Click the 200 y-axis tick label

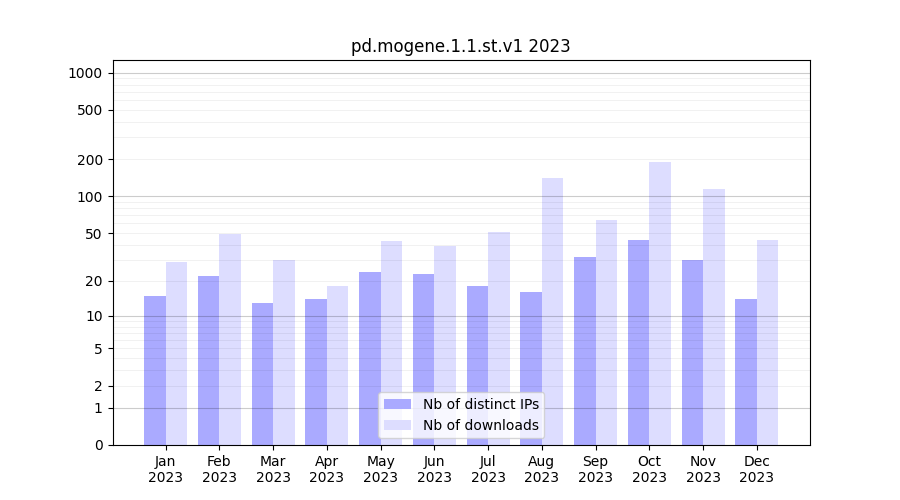(x=90, y=160)
